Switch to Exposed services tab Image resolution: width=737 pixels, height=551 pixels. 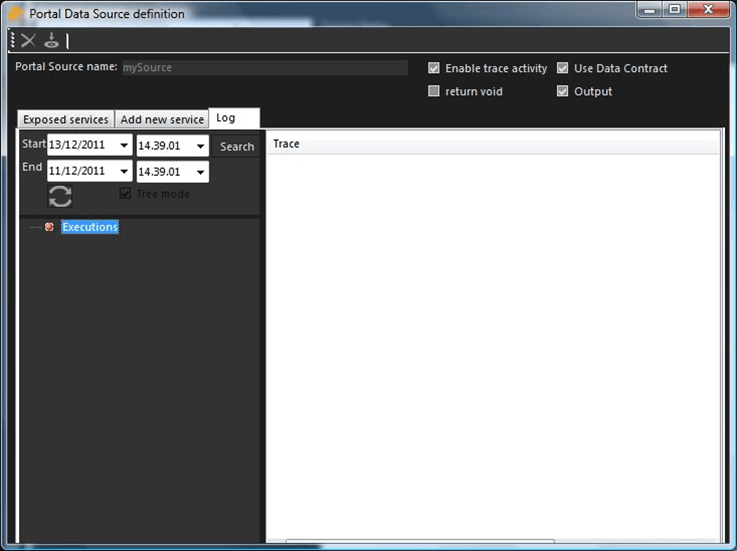pos(66,119)
